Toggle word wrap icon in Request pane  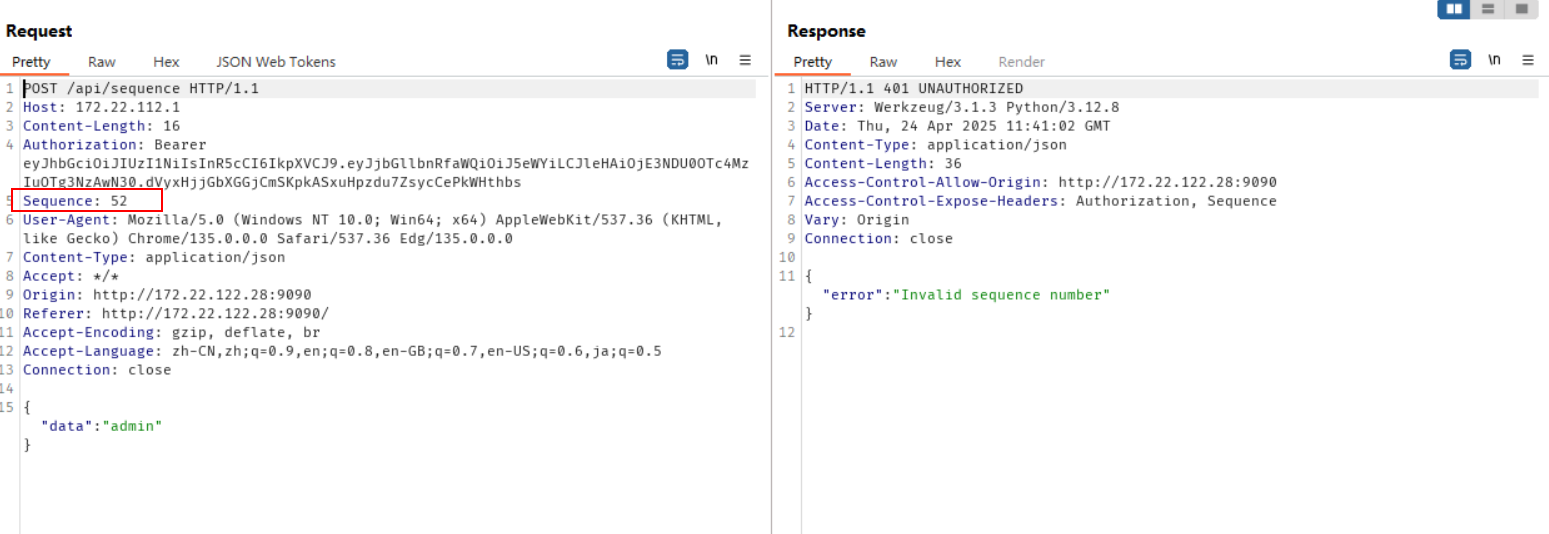[x=678, y=60]
